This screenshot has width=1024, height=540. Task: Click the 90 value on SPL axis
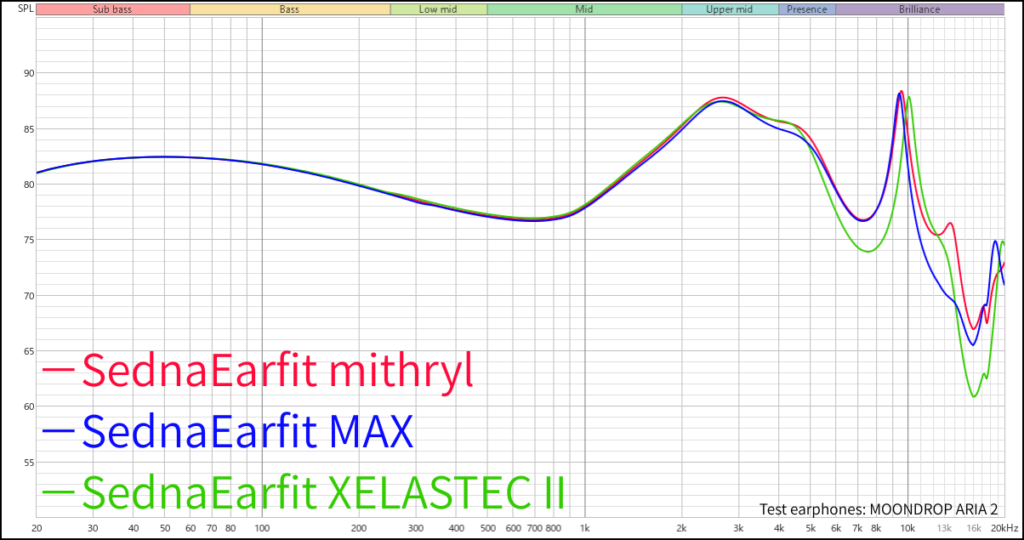(26, 73)
